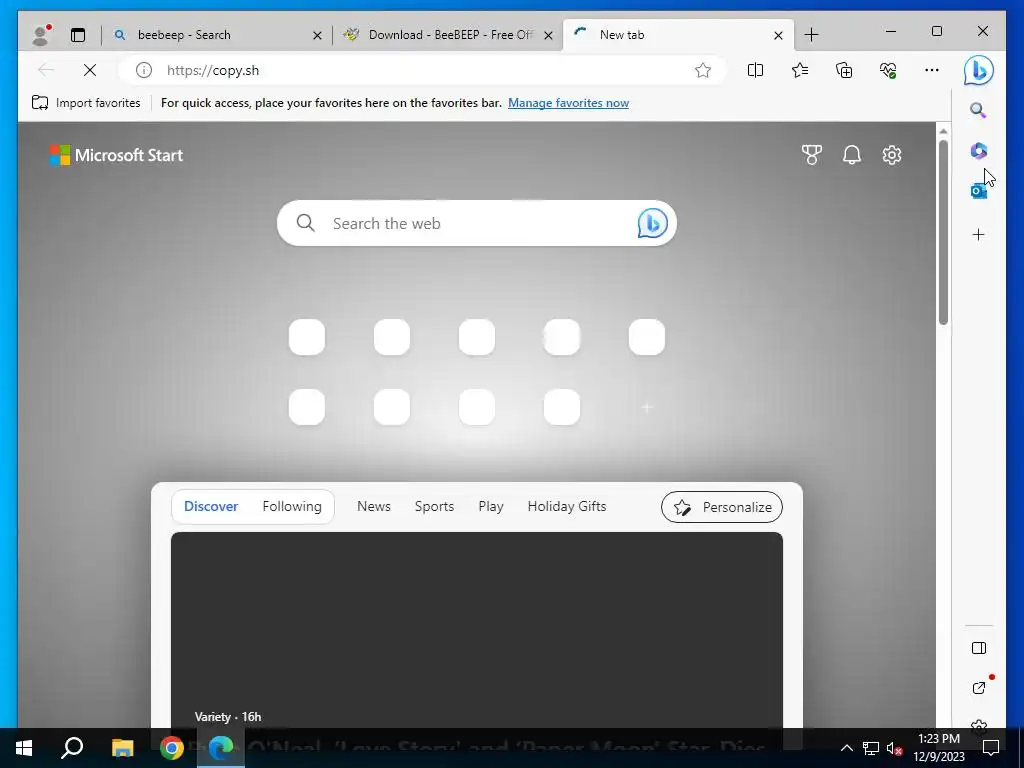Open the Play category
Image resolution: width=1024 pixels, height=768 pixels.
coord(490,506)
